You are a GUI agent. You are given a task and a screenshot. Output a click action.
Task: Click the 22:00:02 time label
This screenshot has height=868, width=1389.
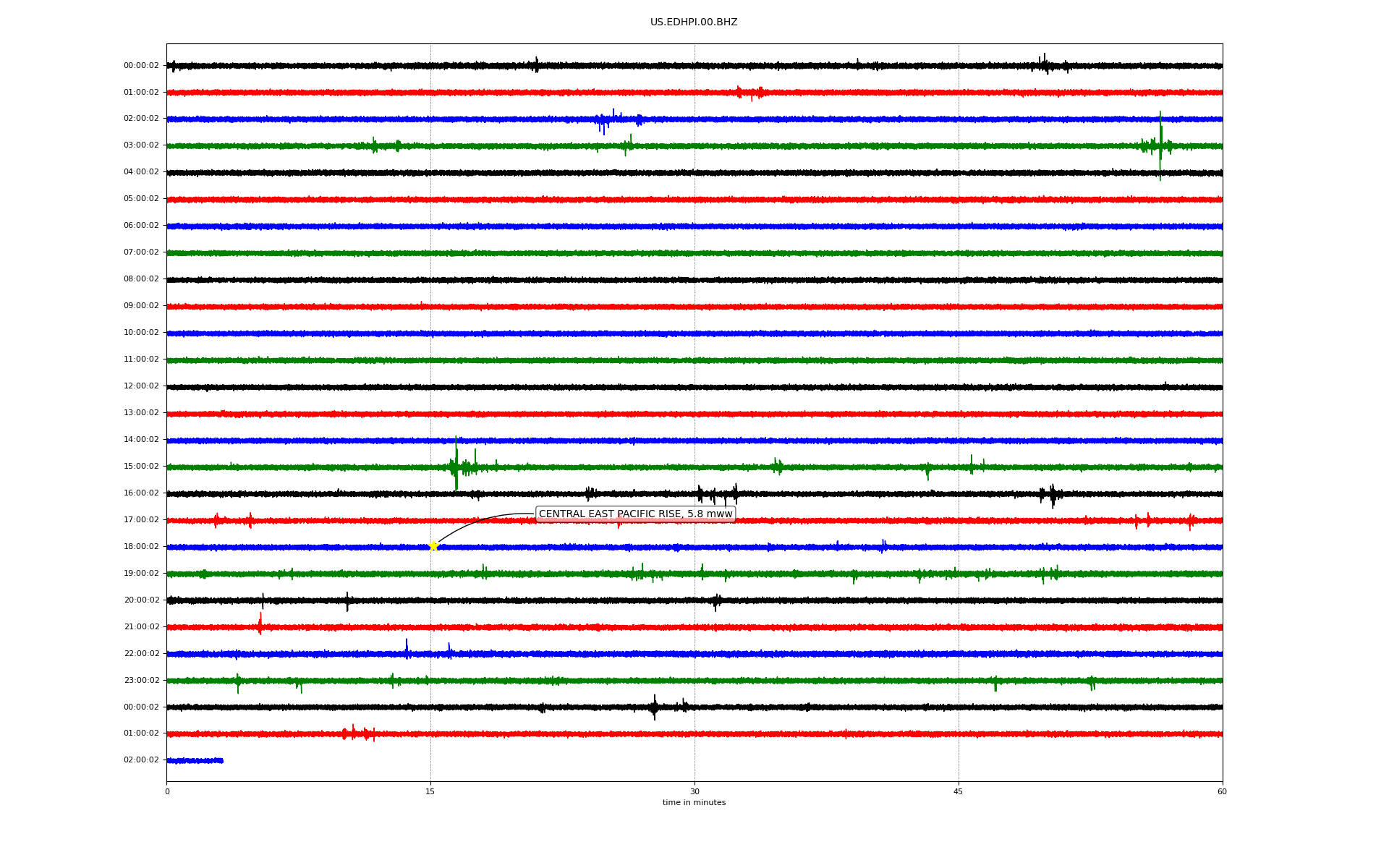click(x=141, y=654)
